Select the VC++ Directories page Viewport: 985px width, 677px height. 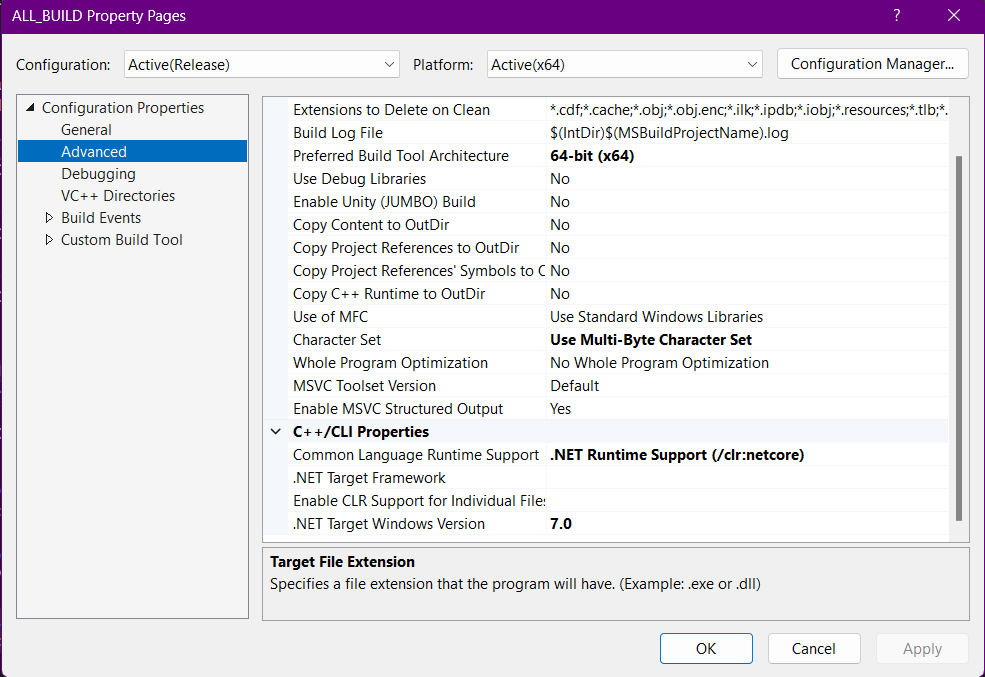coord(118,196)
